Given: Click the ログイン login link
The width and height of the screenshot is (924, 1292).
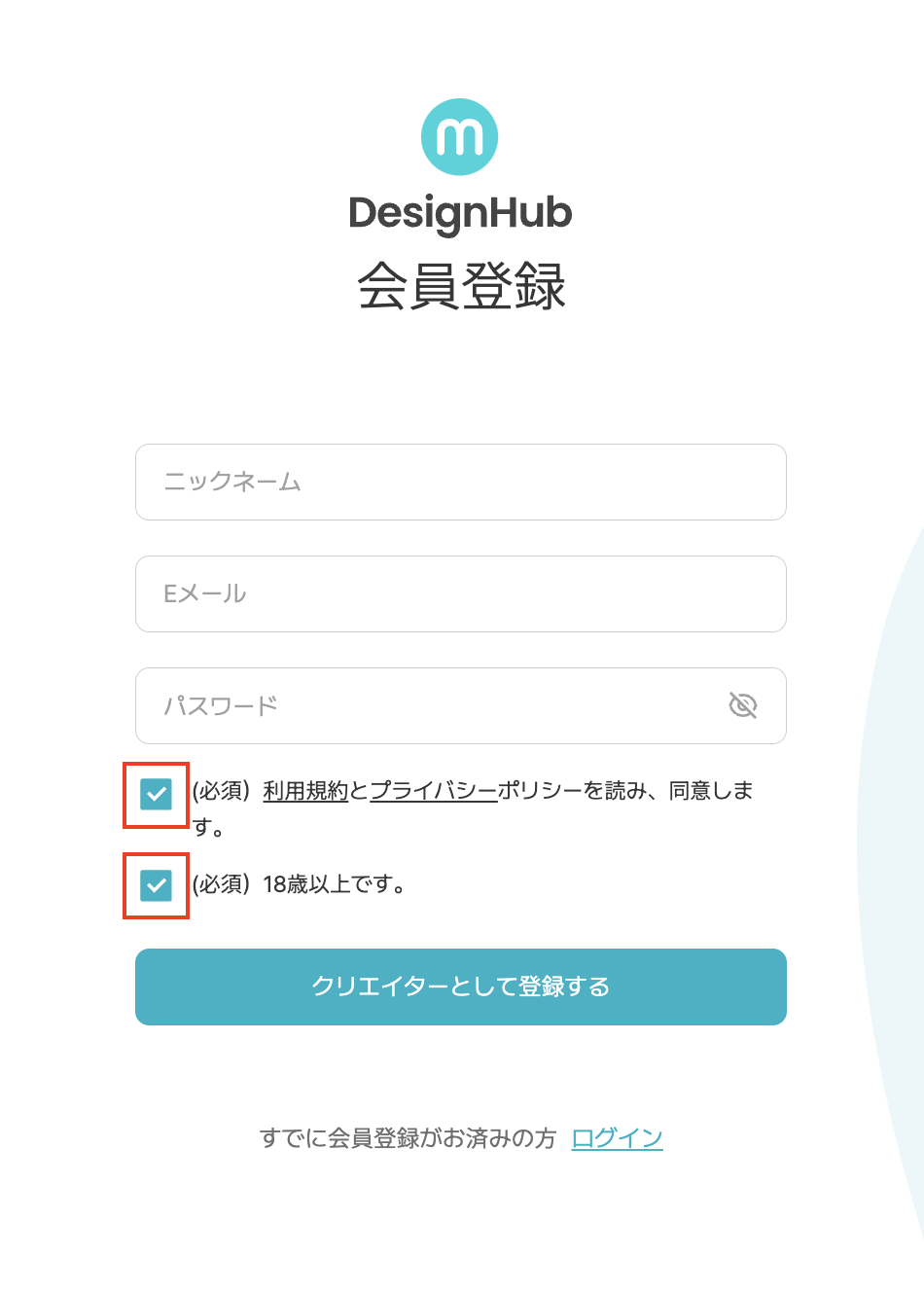Looking at the screenshot, I should [x=617, y=1137].
